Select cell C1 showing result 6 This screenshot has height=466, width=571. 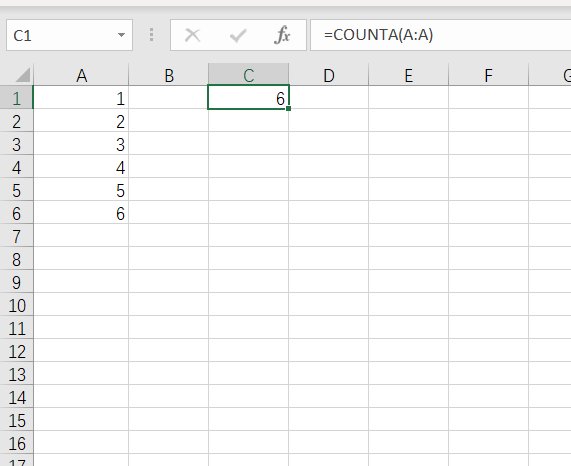[x=248, y=97]
